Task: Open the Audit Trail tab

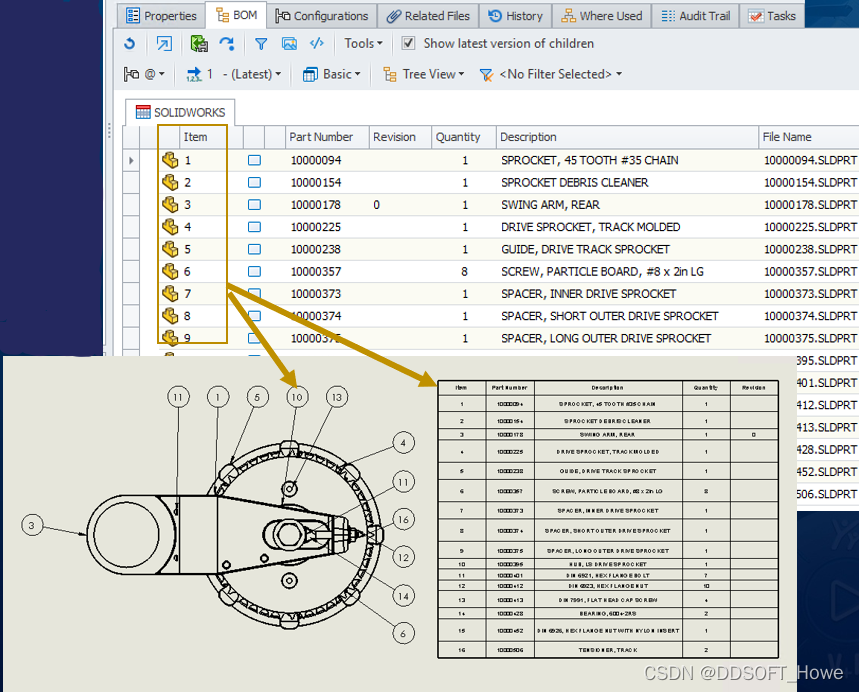Action: pyautogui.click(x=696, y=16)
